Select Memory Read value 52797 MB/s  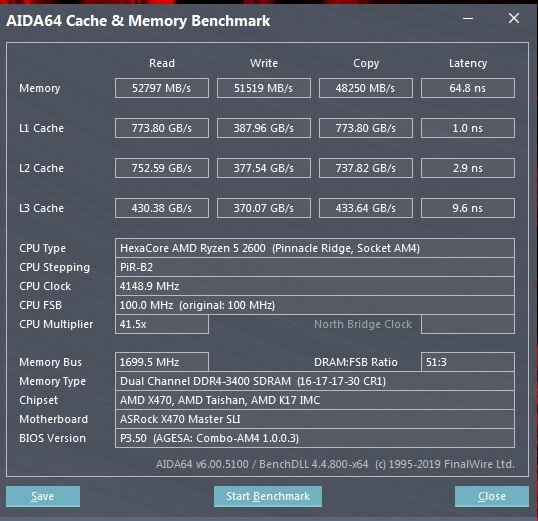pyautogui.click(x=162, y=88)
